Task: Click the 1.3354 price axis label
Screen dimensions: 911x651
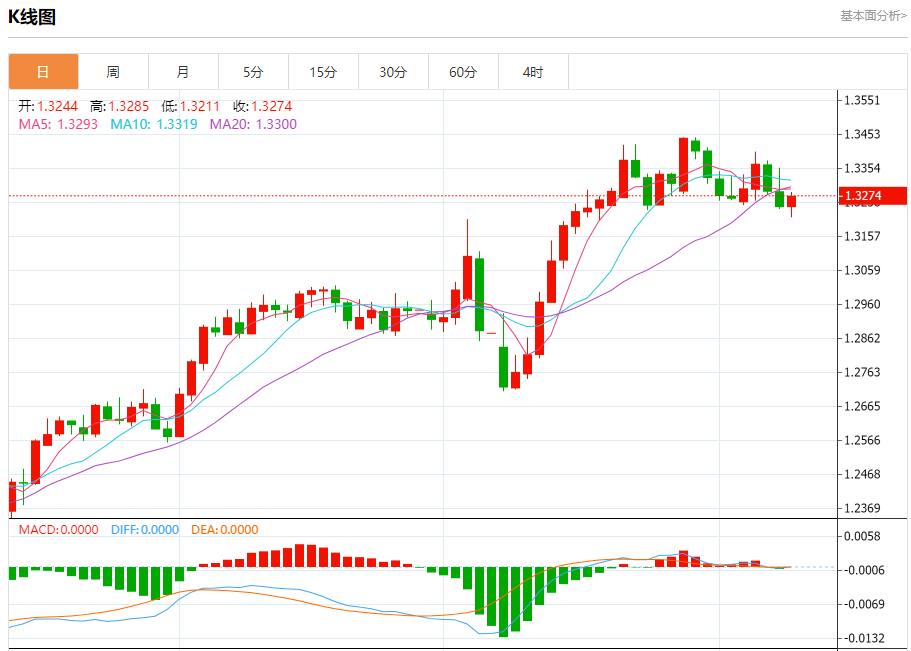Action: click(x=862, y=168)
